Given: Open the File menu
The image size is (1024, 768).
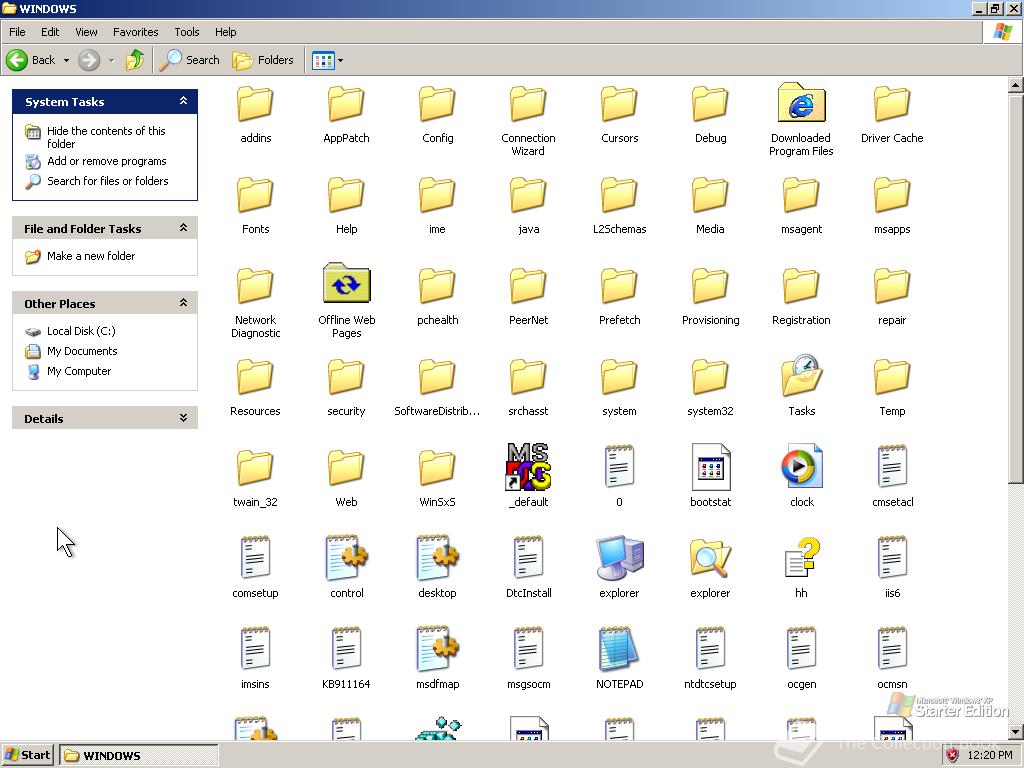Looking at the screenshot, I should coord(17,32).
